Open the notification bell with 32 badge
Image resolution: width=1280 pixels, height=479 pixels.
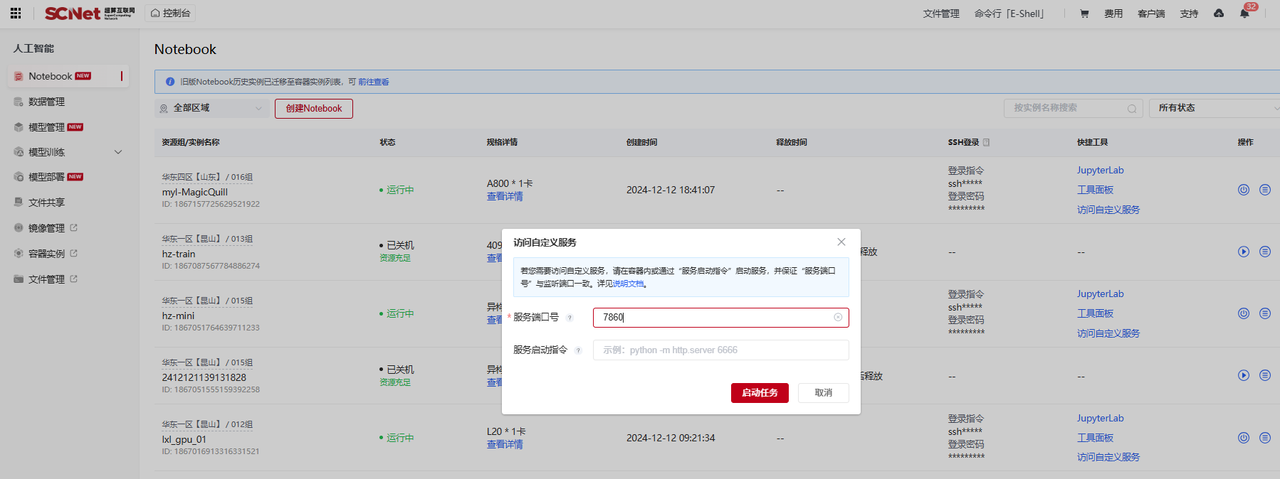click(1245, 14)
